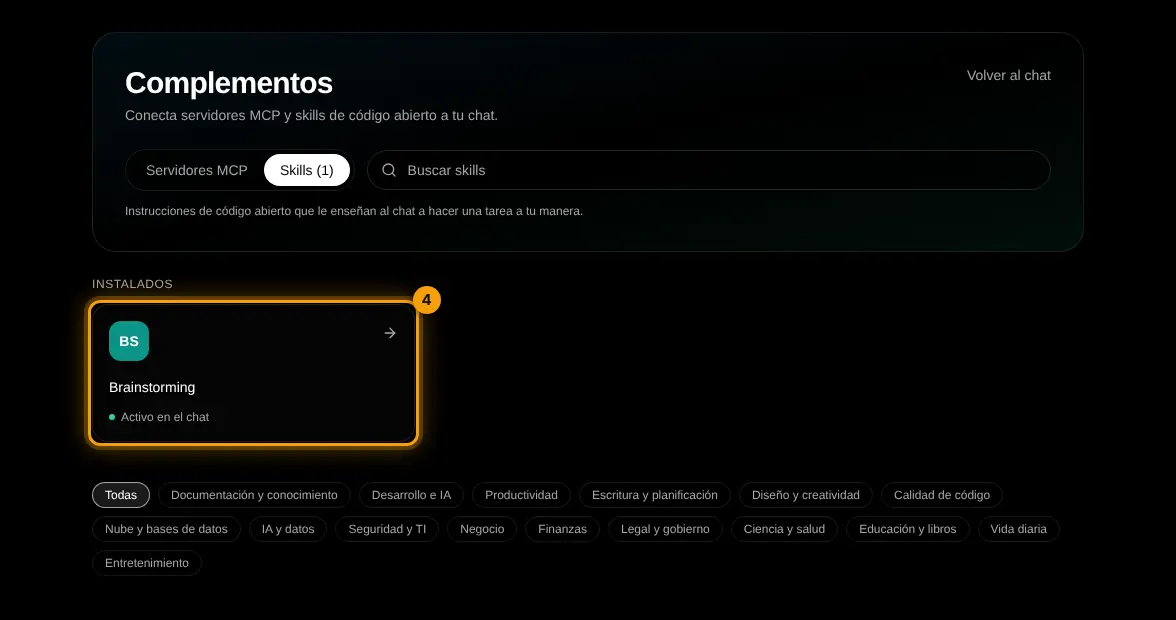Image resolution: width=1176 pixels, height=620 pixels.
Task: Click the INSTALADOS section label
Action: (x=132, y=284)
